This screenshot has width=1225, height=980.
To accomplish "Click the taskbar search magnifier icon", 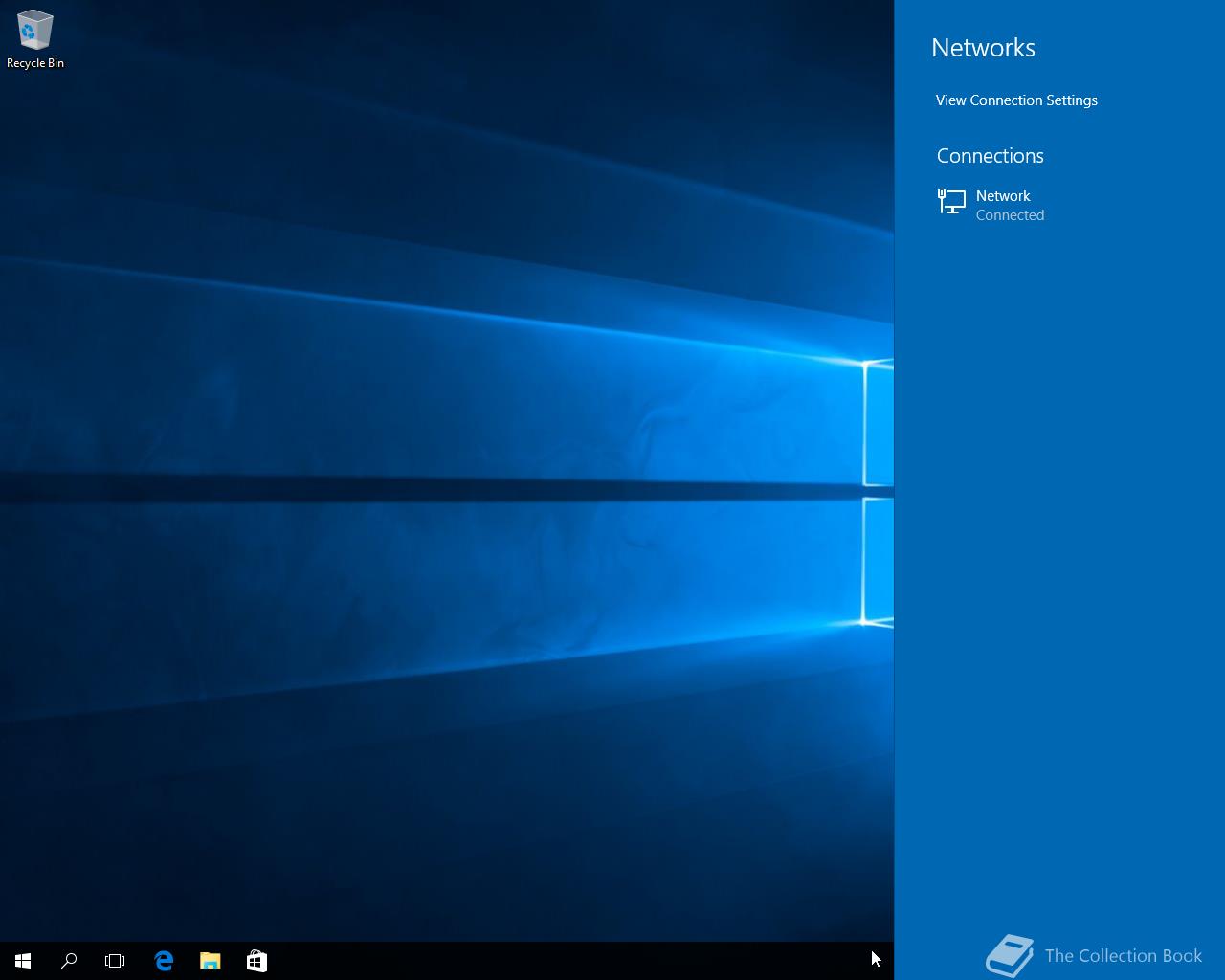I will coord(69,961).
